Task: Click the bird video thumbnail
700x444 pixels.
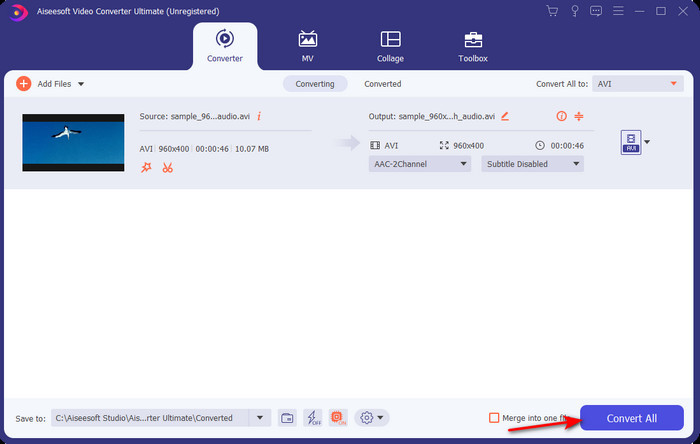Action: 73,142
